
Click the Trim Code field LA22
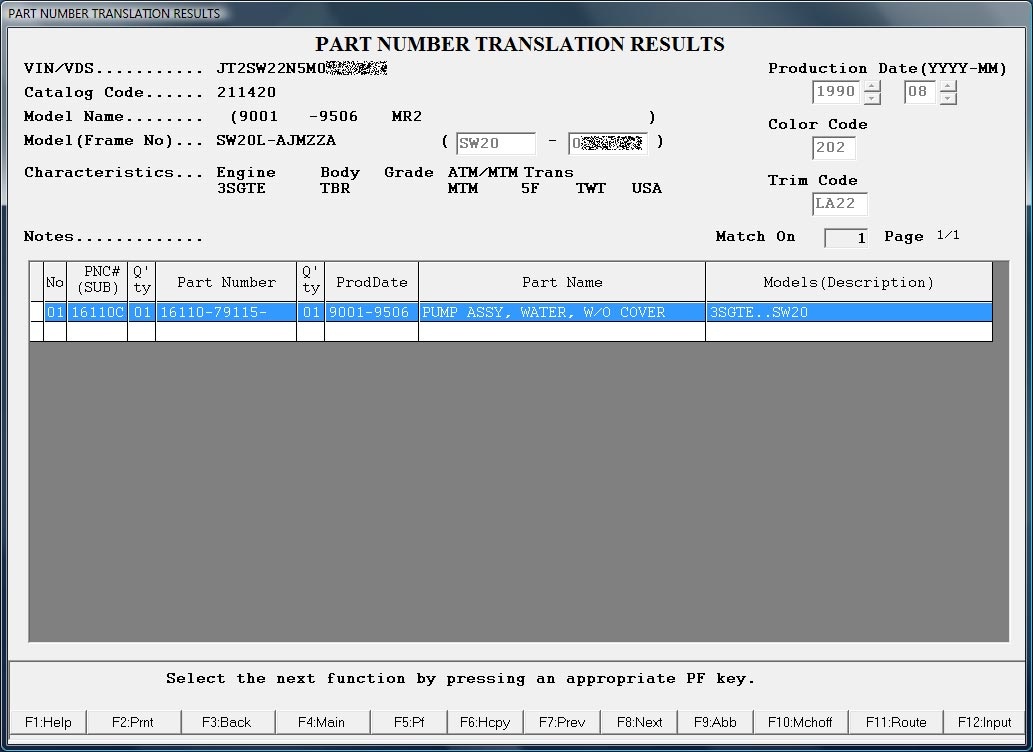click(x=839, y=204)
